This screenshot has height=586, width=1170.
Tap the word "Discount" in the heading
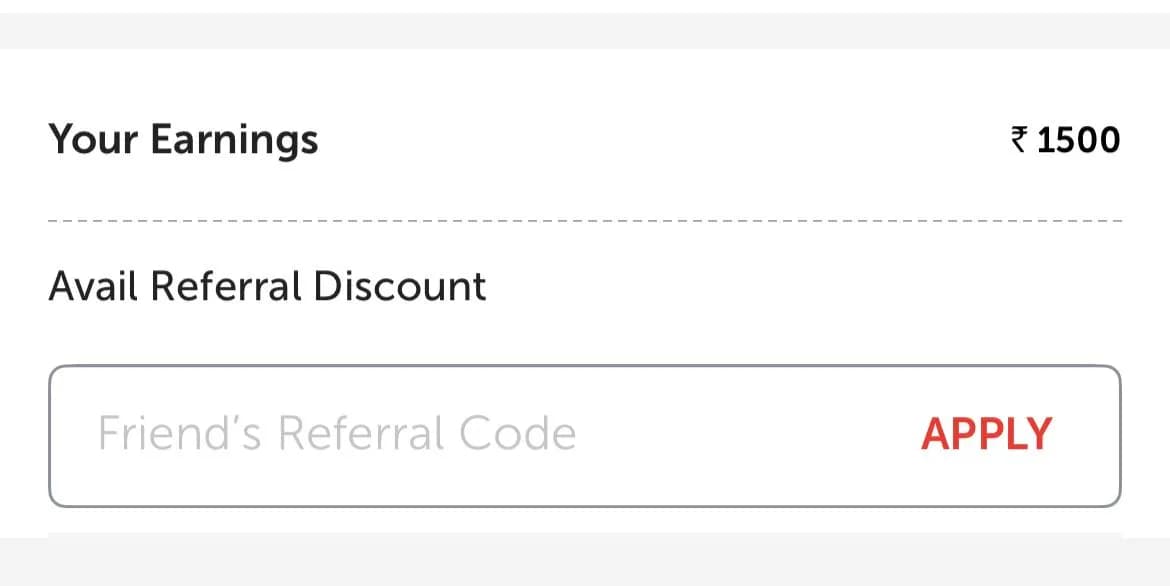(399, 287)
